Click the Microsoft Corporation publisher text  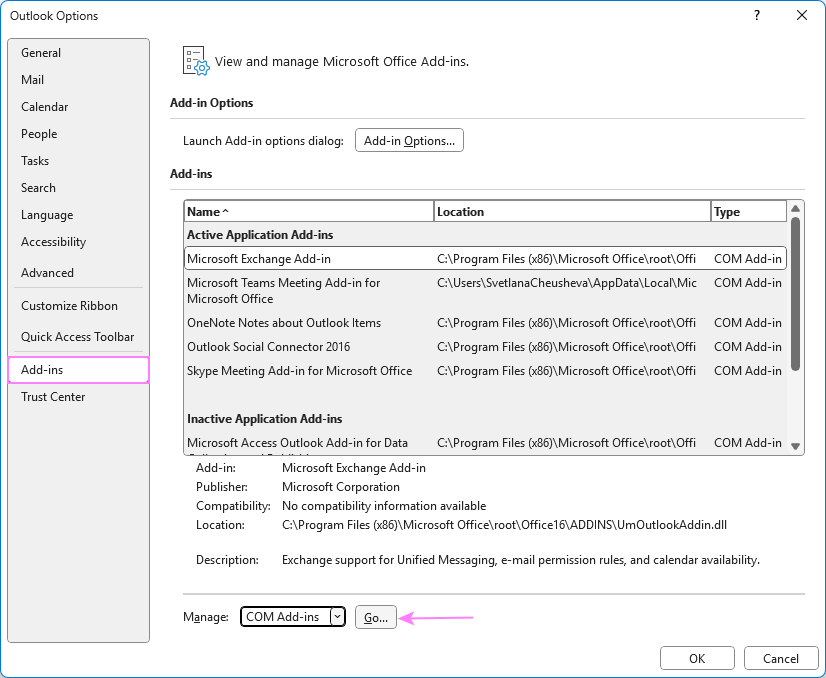(x=341, y=487)
